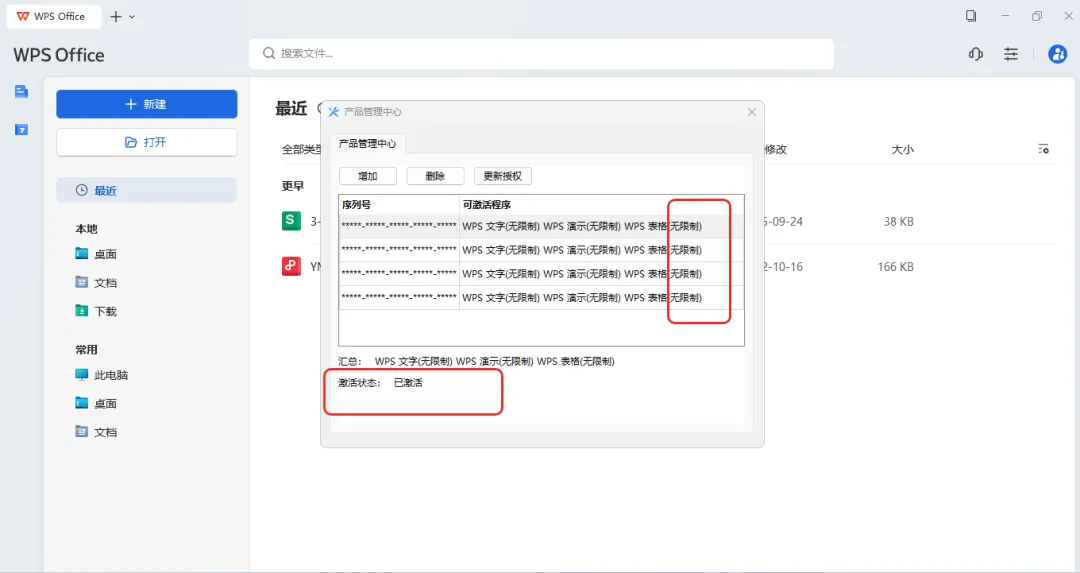
Task: Click the 打开 button
Action: (147, 142)
